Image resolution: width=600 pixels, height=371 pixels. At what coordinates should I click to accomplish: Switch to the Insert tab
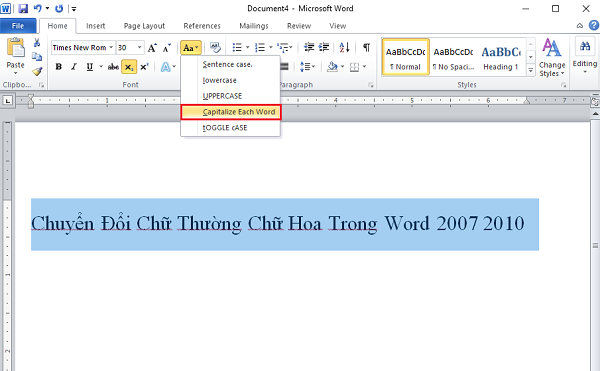95,26
